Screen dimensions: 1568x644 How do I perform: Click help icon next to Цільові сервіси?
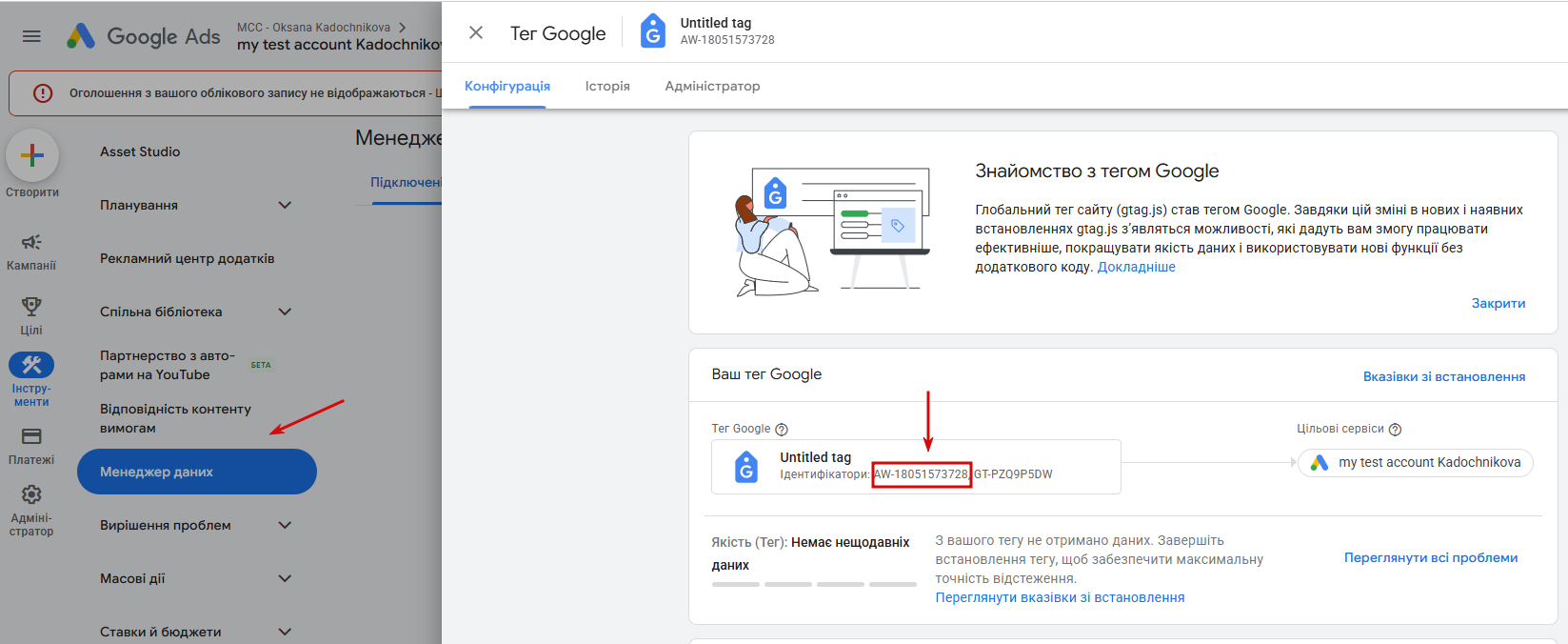(1395, 430)
